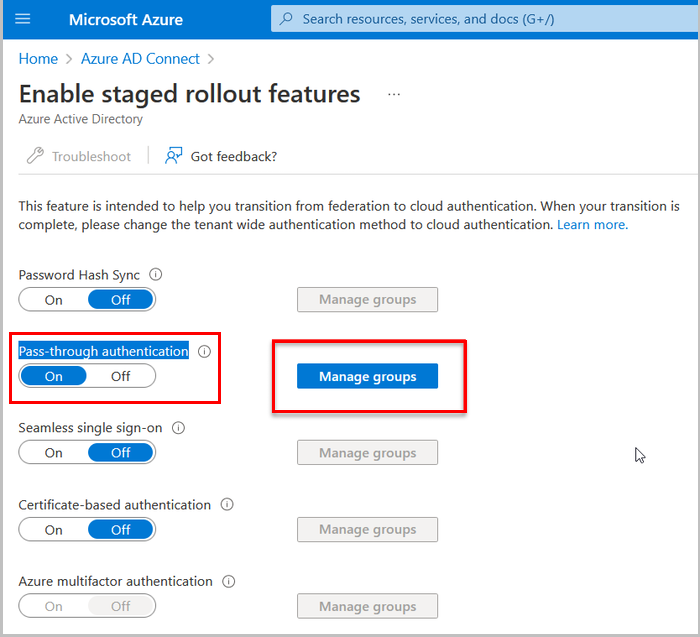Set Seamless single sign-on to Off

click(x=121, y=453)
